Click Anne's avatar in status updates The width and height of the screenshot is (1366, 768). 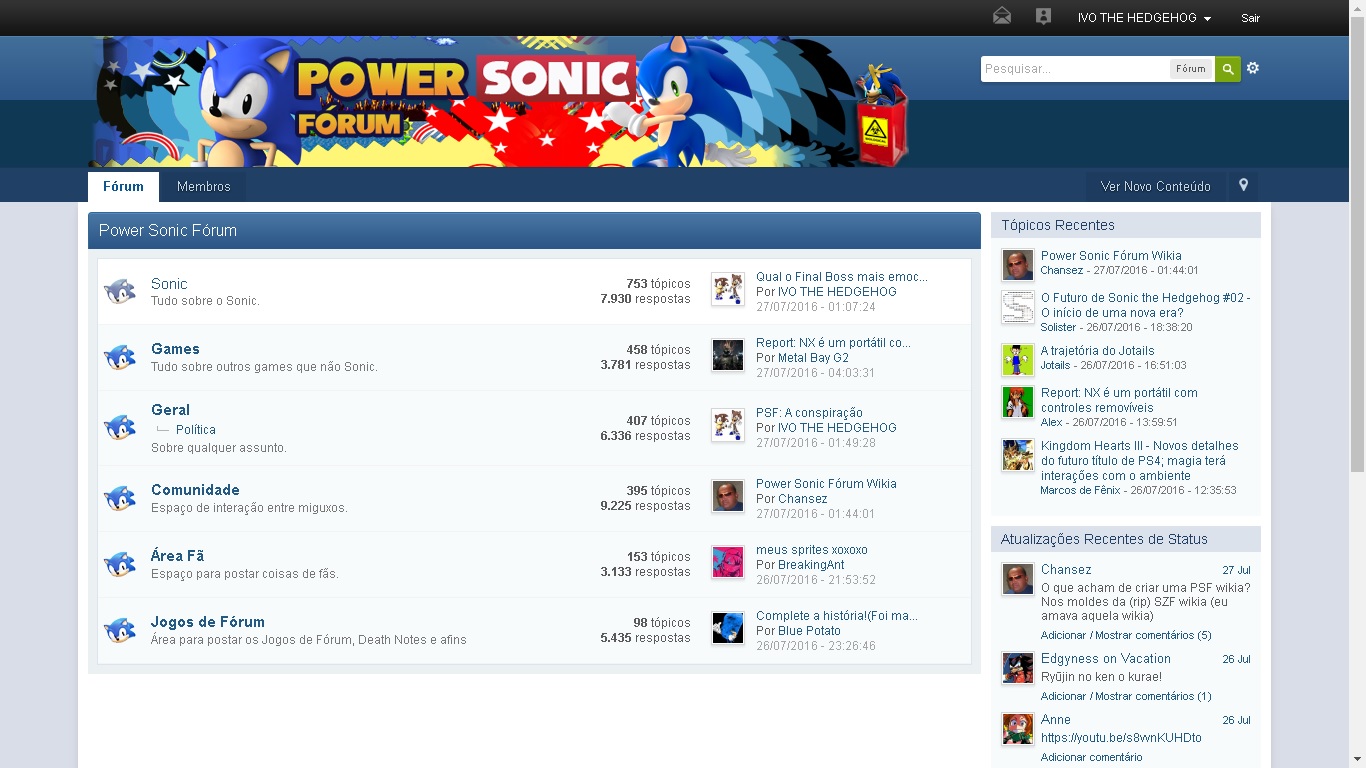point(1018,729)
